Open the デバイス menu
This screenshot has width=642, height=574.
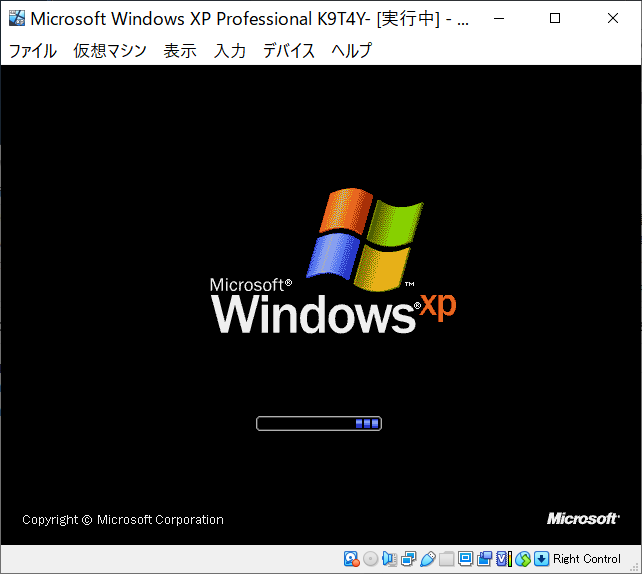click(289, 51)
